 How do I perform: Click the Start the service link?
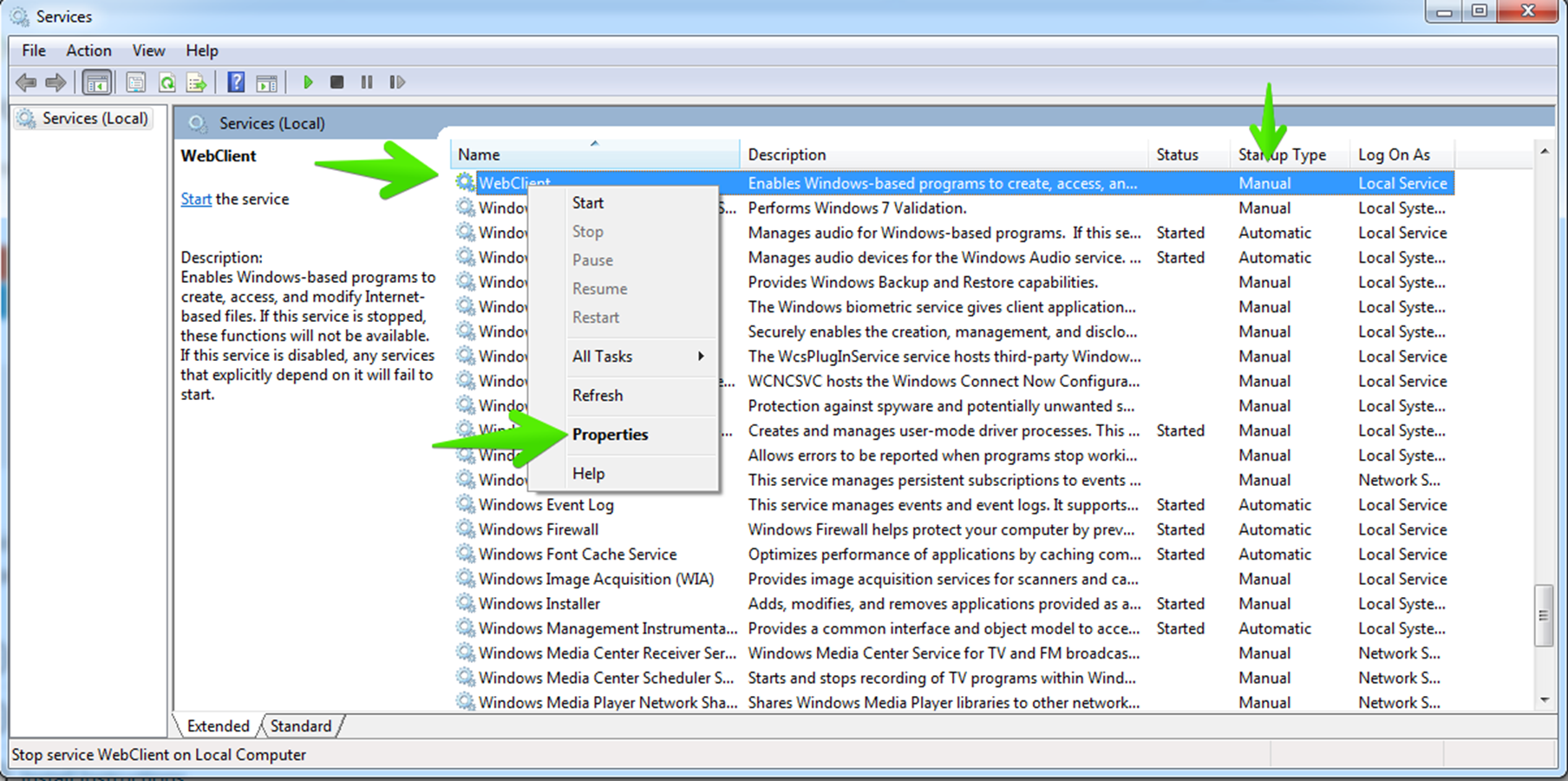195,199
